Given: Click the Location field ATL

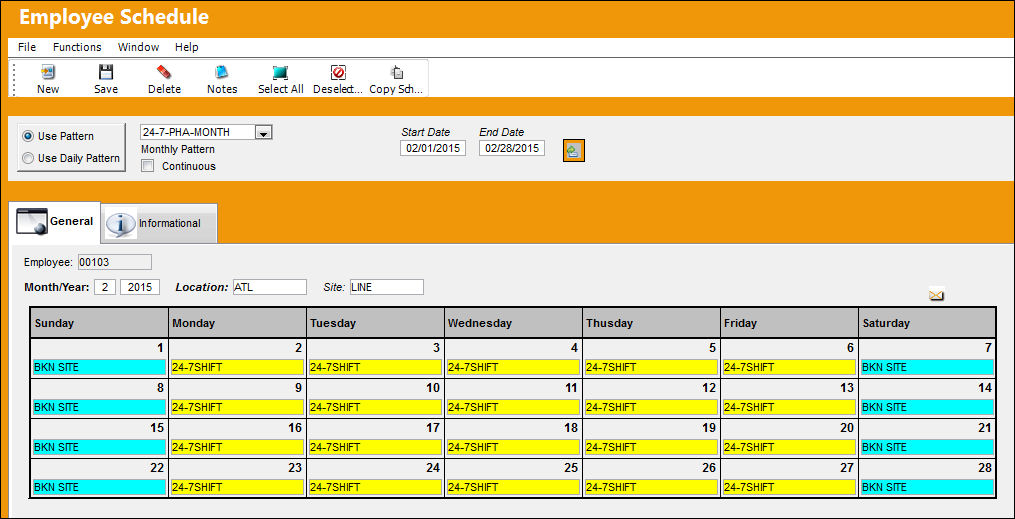Looking at the screenshot, I should click(x=270, y=287).
